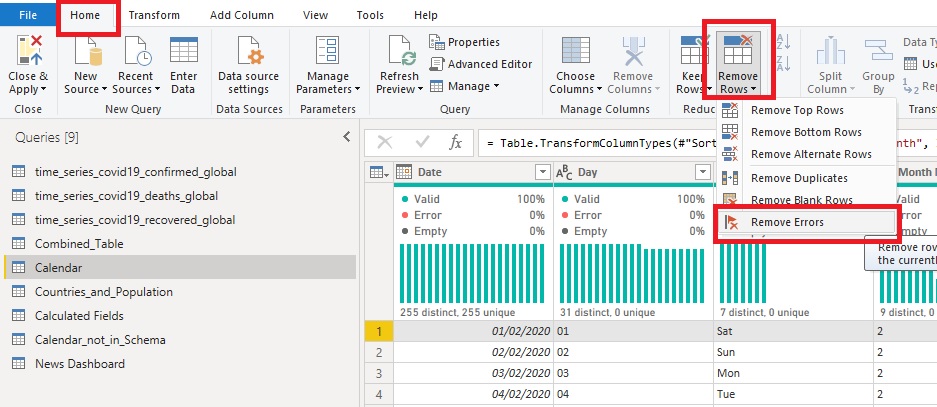The height and width of the screenshot is (407, 937).
Task: Expand the Recent Sources dropdown
Action: [157, 90]
